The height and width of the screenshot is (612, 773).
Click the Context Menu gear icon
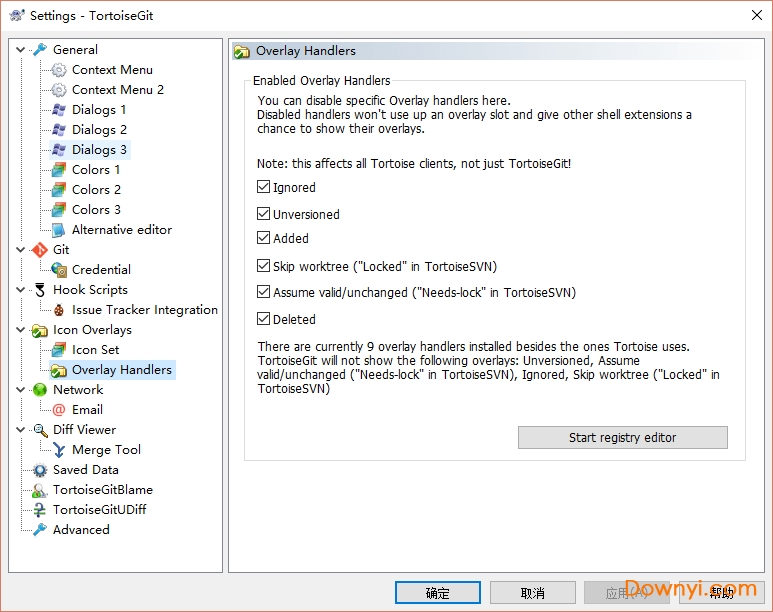59,70
